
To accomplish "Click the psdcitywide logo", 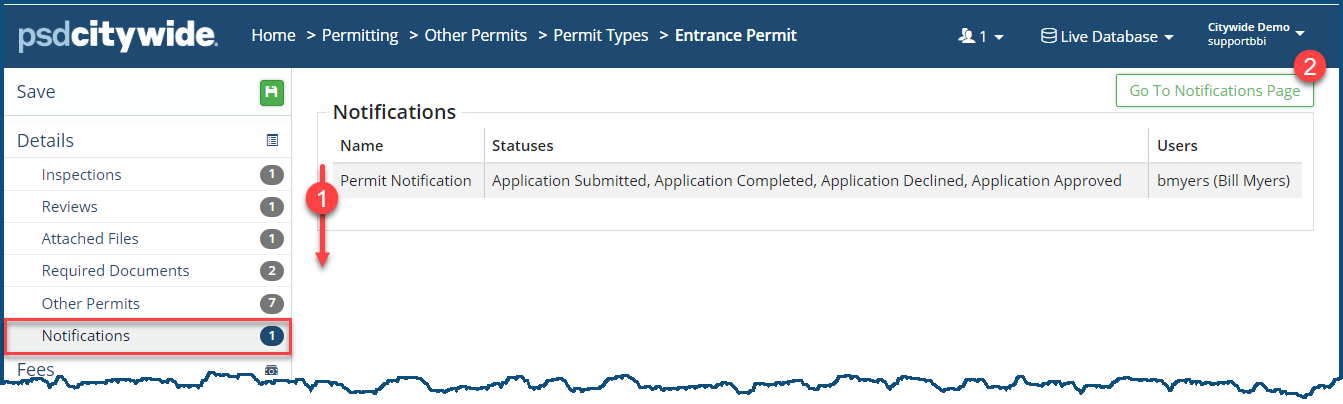I will 118,36.
